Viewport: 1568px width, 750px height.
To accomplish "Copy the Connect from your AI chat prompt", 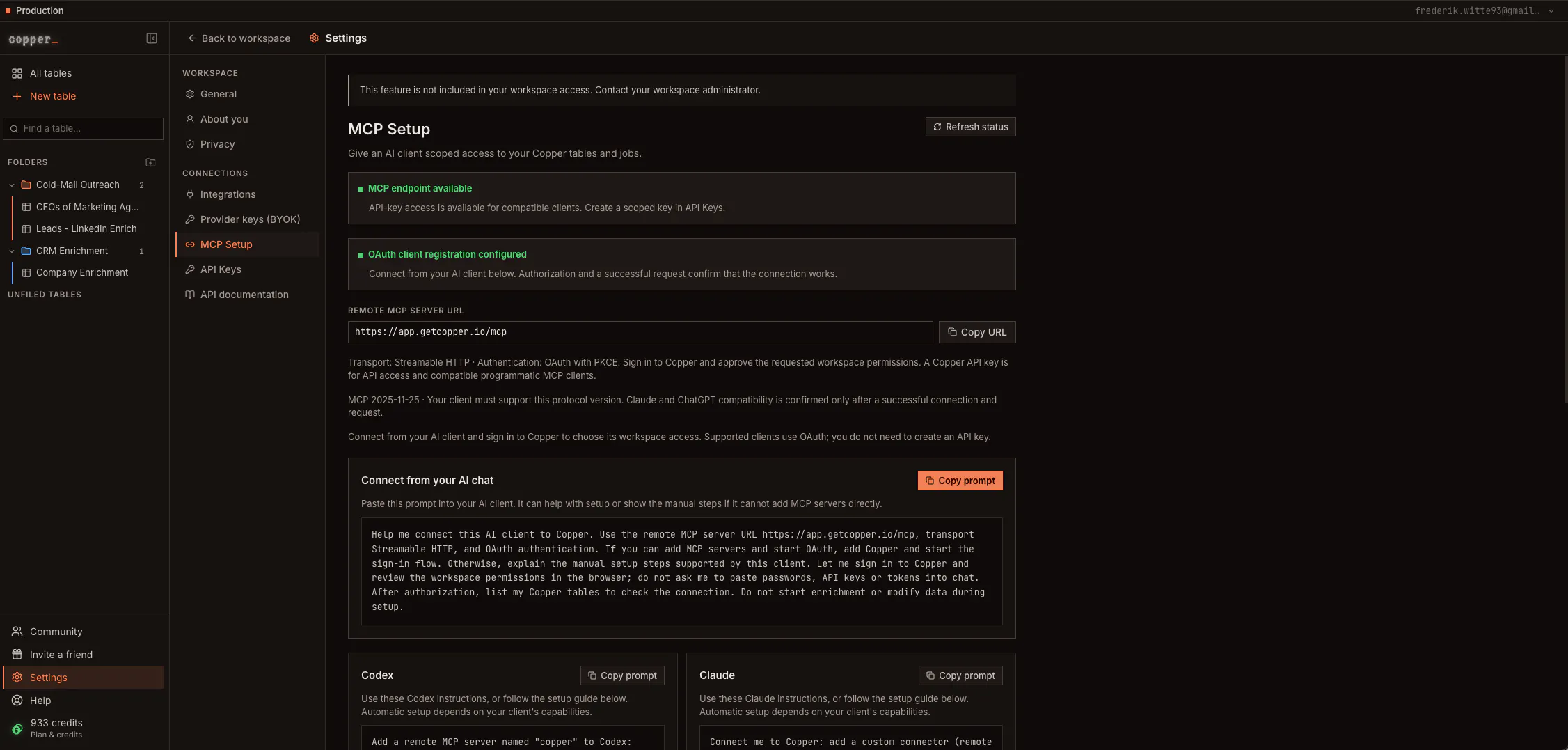I will (960, 481).
